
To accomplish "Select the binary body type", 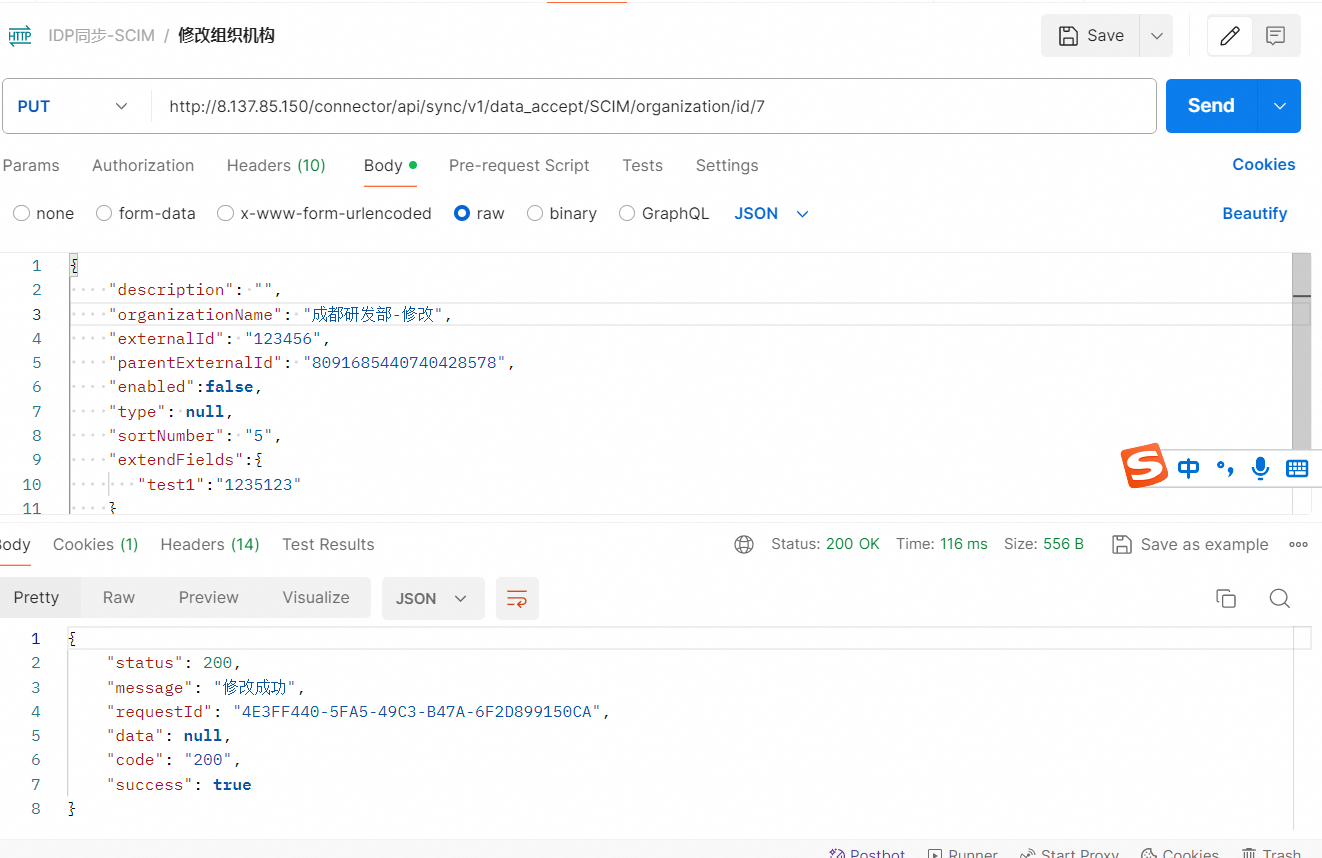I will coord(562,213).
